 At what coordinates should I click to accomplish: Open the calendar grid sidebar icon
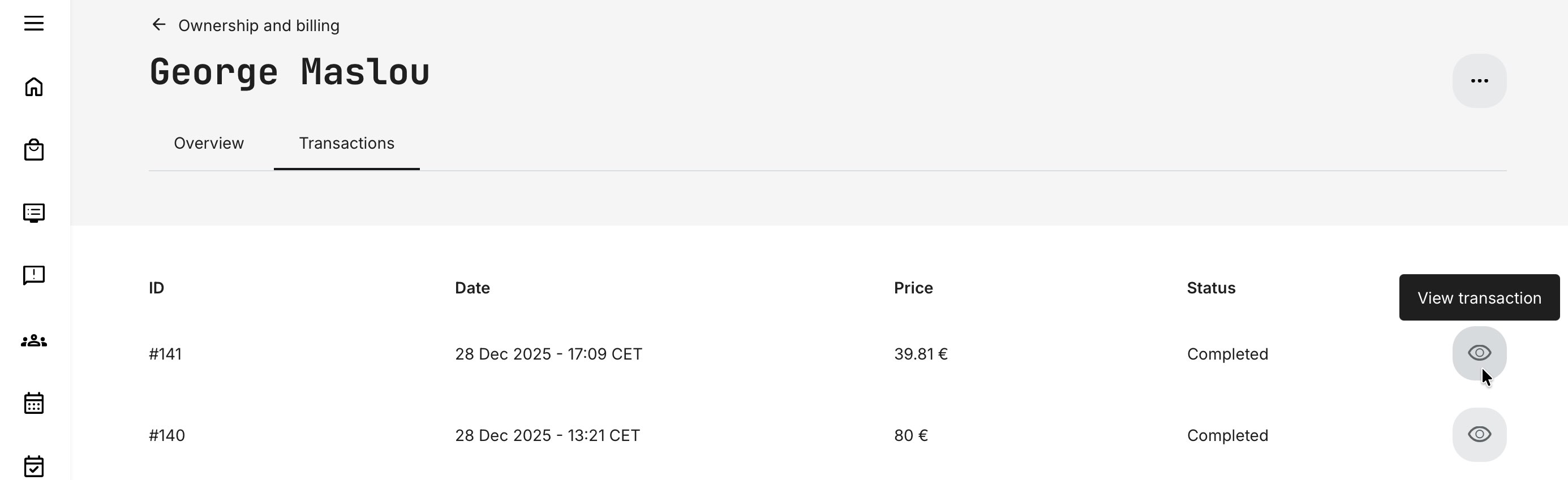point(34,403)
